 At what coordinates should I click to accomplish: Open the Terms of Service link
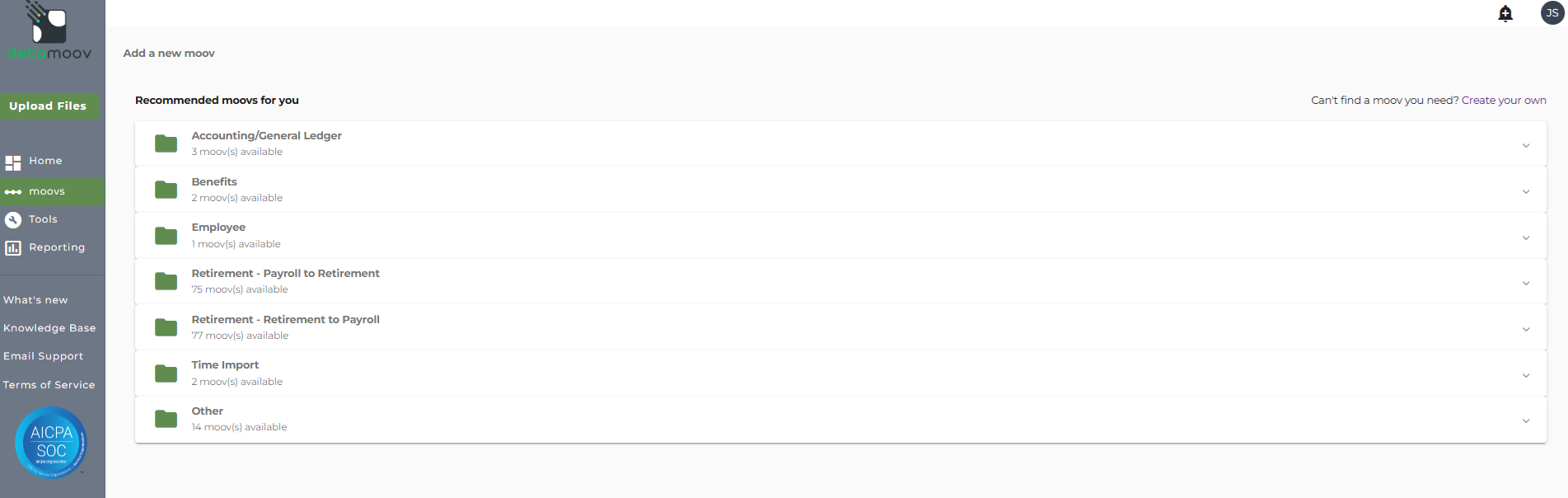click(49, 385)
